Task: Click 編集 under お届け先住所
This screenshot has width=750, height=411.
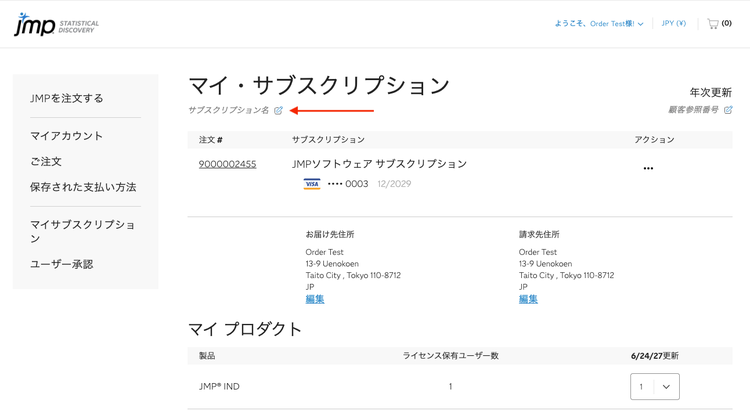Action: tap(315, 299)
